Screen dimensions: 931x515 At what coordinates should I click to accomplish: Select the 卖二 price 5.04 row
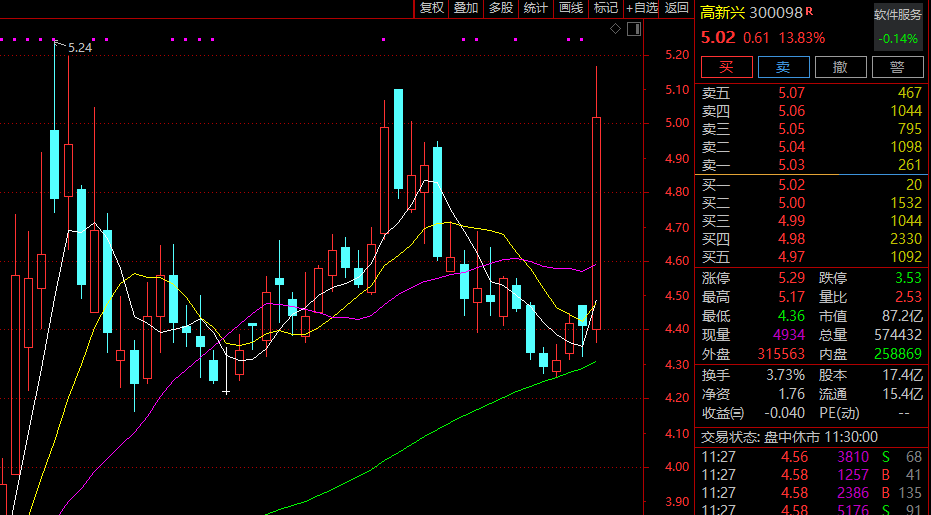click(x=812, y=147)
